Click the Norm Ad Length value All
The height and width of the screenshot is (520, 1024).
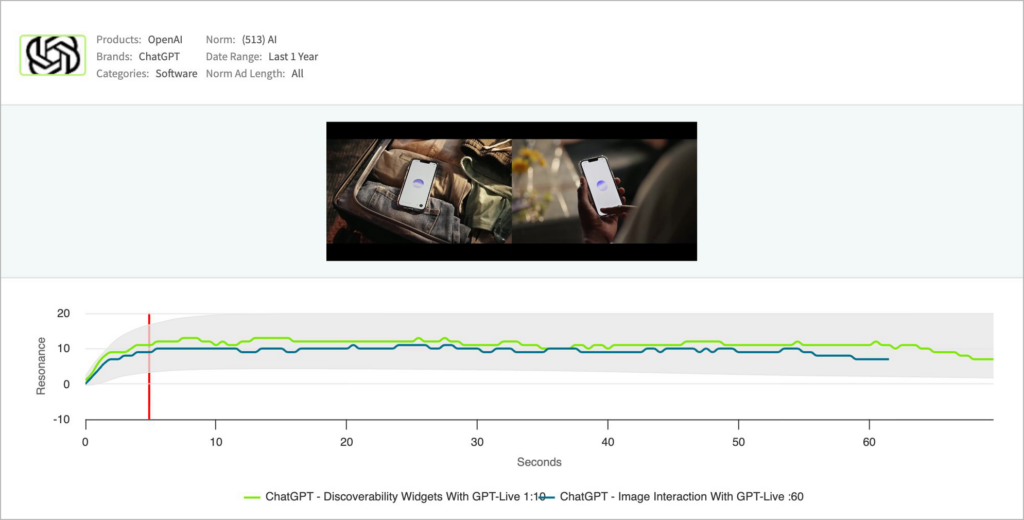click(297, 74)
